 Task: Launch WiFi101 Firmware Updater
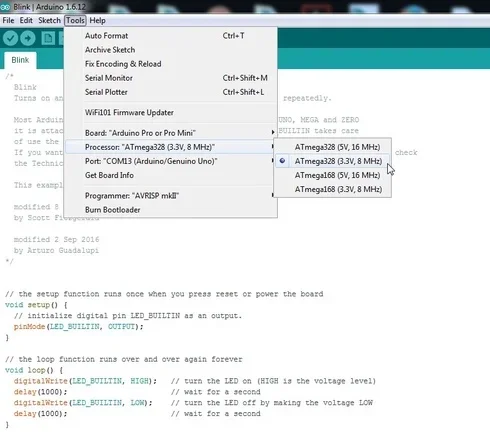pos(170,112)
